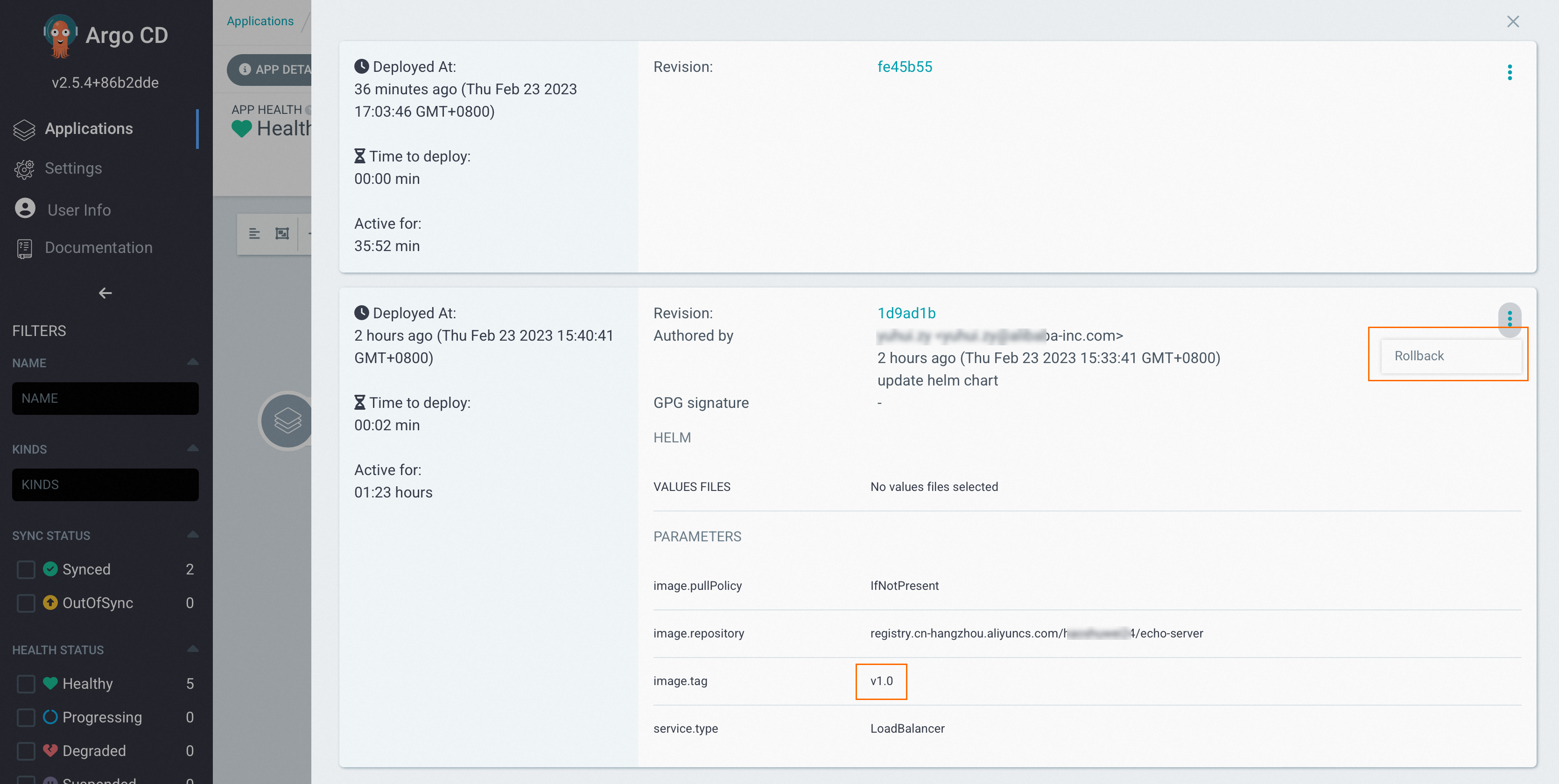This screenshot has width=1559, height=784.
Task: Collapse the SYNC STATUS filter section
Action: [192, 535]
